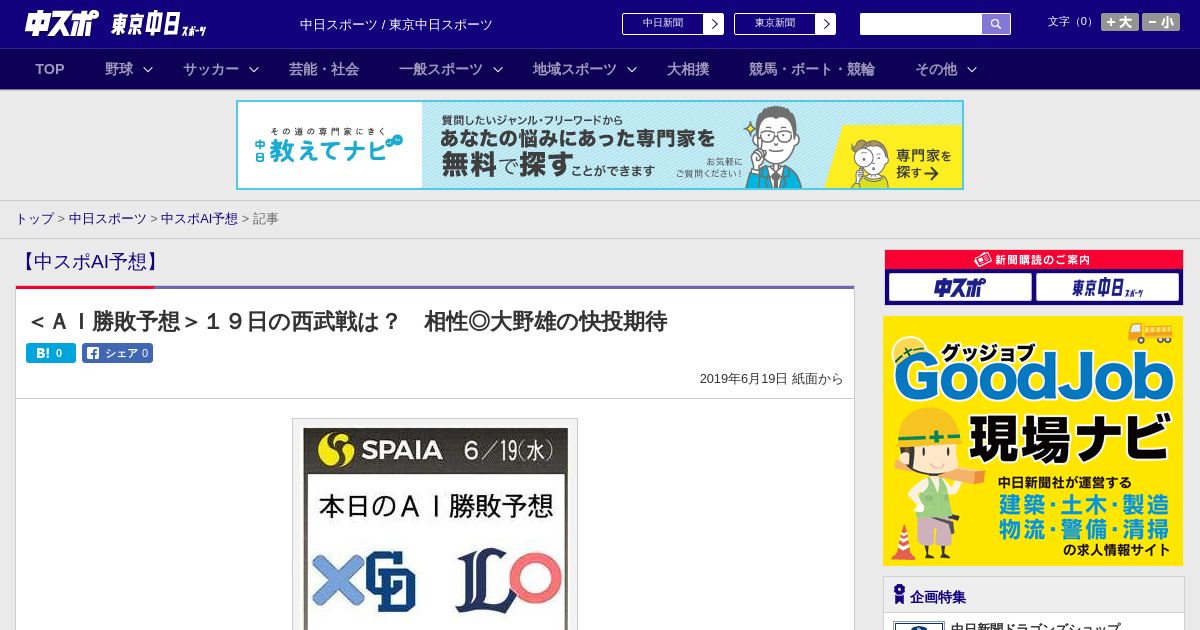Image resolution: width=1200 pixels, height=630 pixels.
Task: Open the 一般スポーツ menu
Action: tap(441, 69)
